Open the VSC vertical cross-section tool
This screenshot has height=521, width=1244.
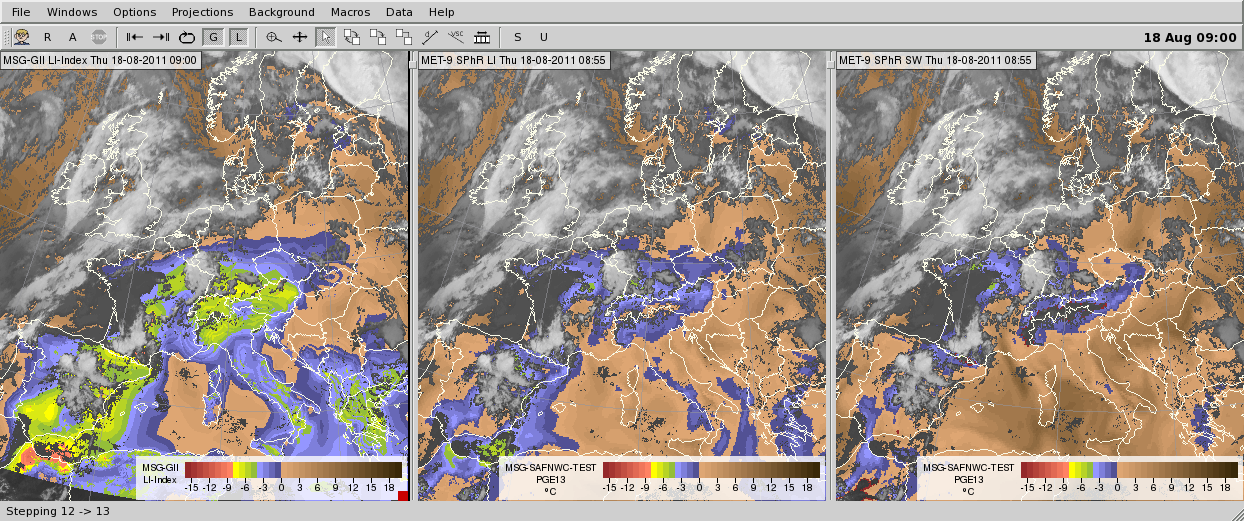(x=456, y=37)
